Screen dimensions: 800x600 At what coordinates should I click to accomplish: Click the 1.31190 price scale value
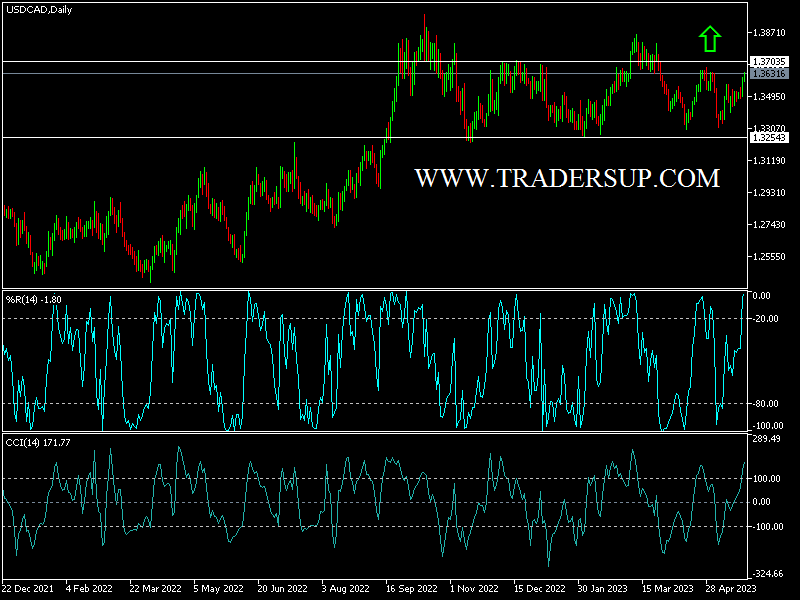tap(769, 161)
